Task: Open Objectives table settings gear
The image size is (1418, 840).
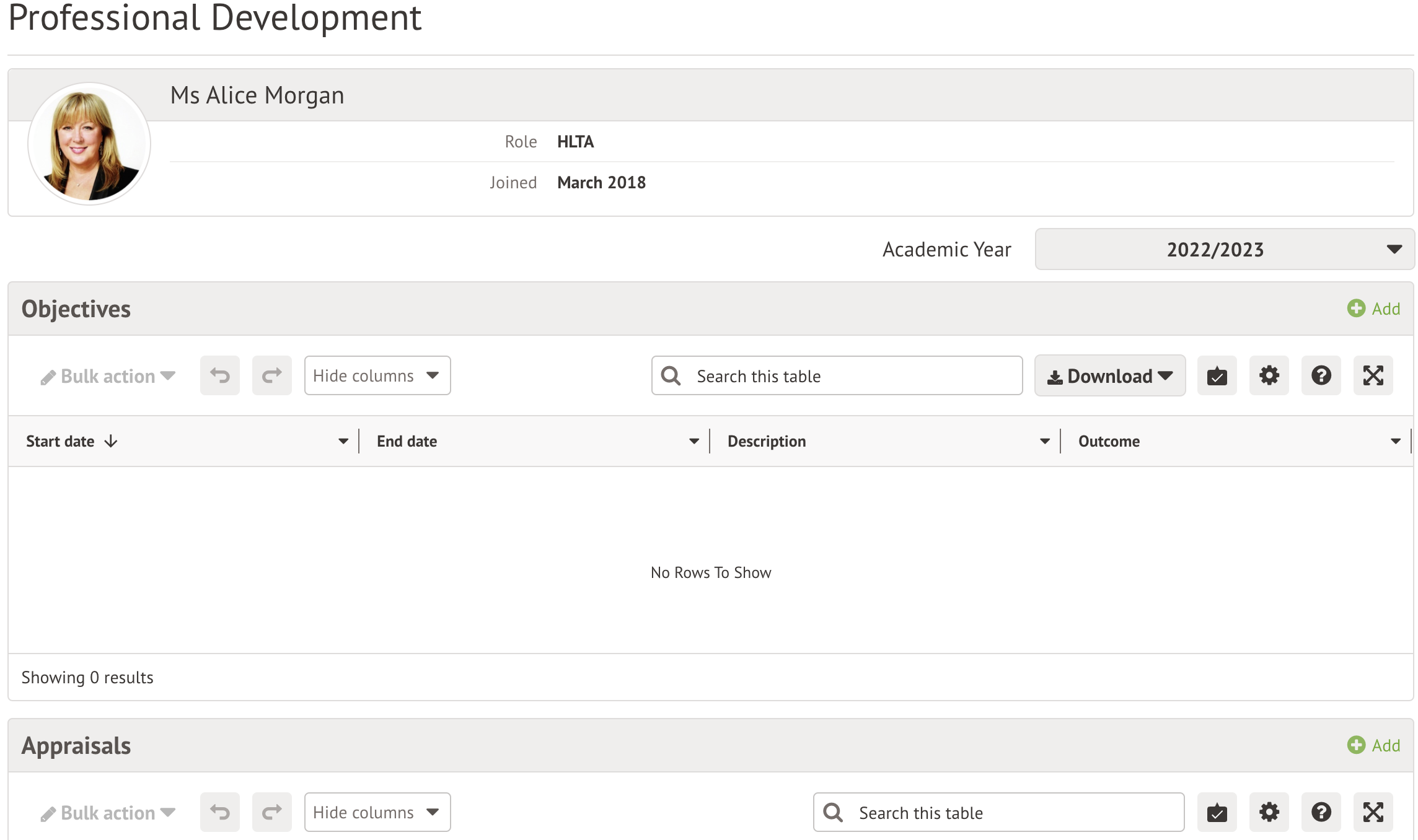Action: 1269,375
